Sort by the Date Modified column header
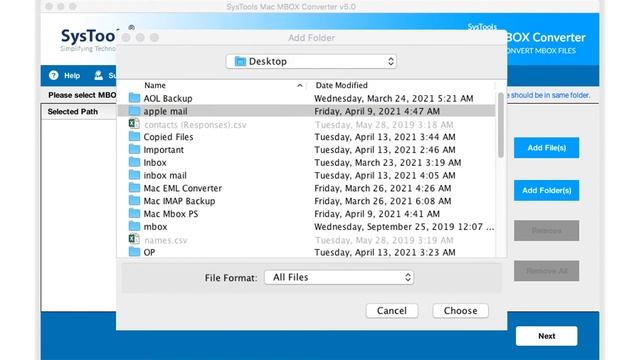This screenshot has width=640, height=360. (x=341, y=85)
